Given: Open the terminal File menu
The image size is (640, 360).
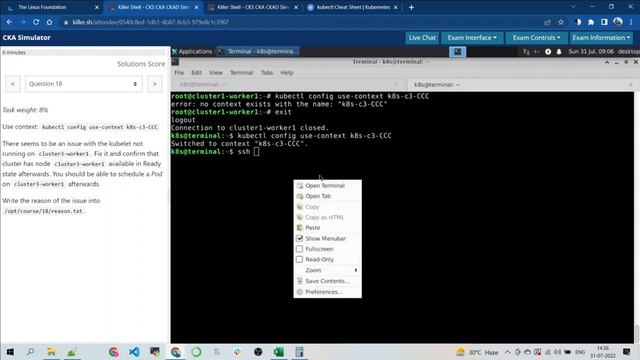Looking at the screenshot, I should coord(179,73).
